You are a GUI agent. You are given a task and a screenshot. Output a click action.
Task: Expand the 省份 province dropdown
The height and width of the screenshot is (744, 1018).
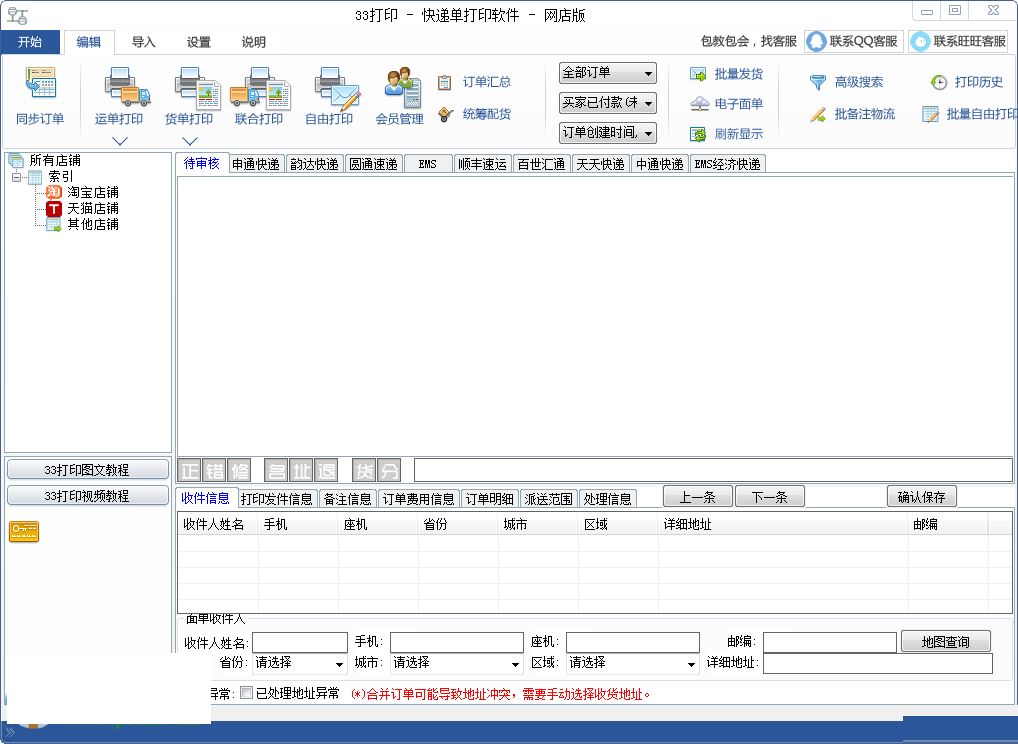(x=299, y=663)
